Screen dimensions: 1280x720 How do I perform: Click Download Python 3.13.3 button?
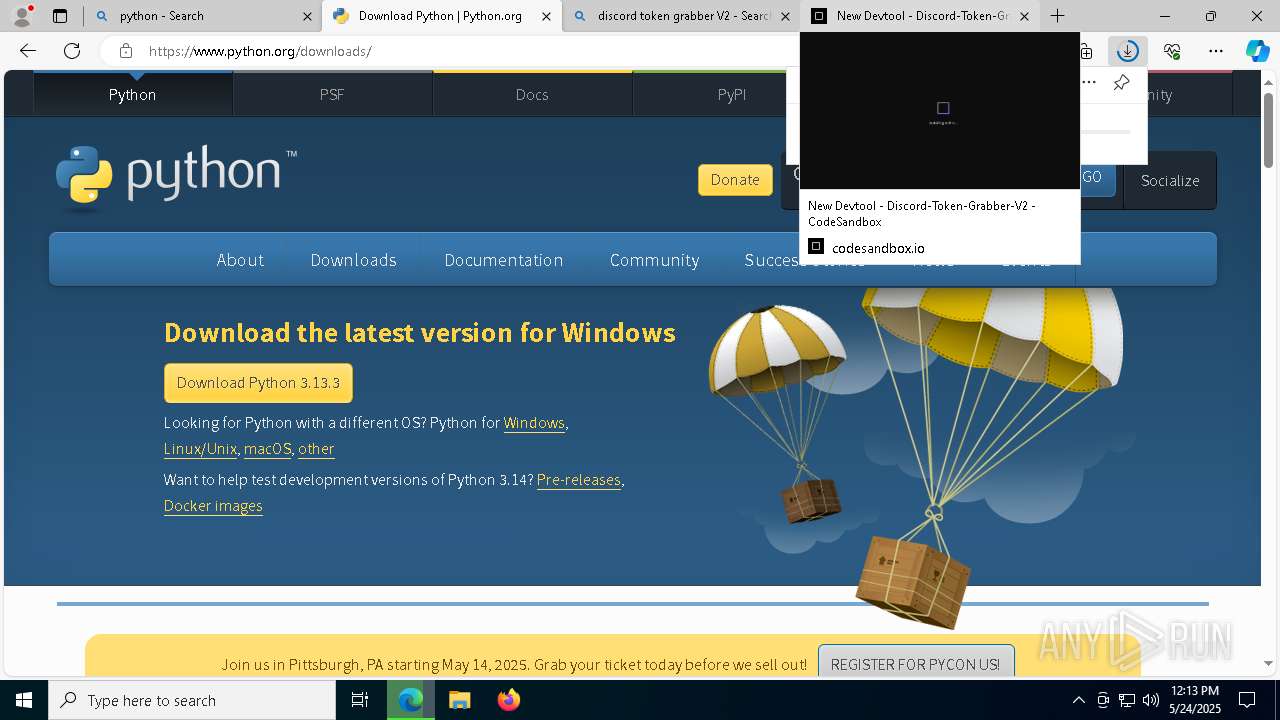[258, 383]
